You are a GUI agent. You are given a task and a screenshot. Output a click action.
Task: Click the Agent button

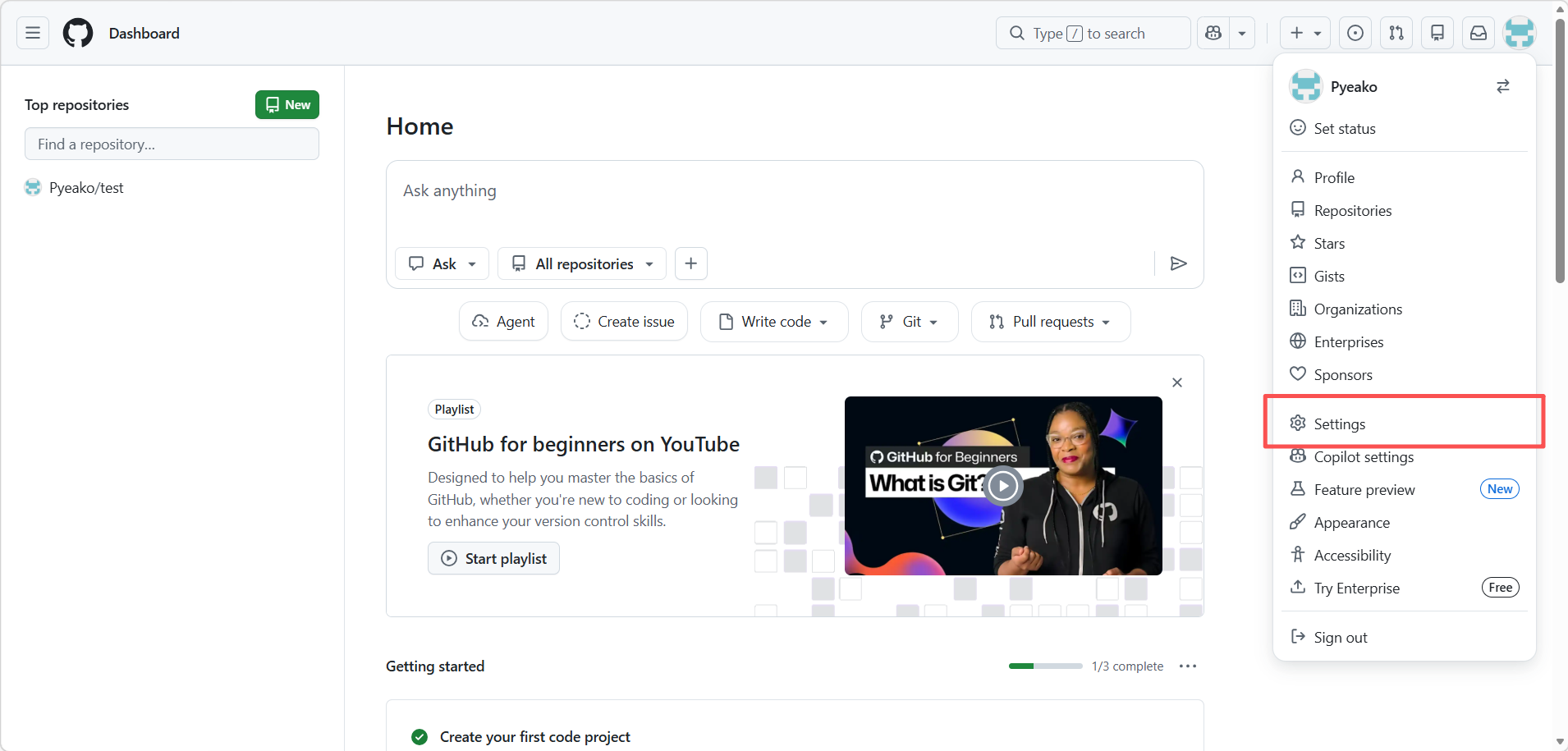pyautogui.click(x=503, y=322)
